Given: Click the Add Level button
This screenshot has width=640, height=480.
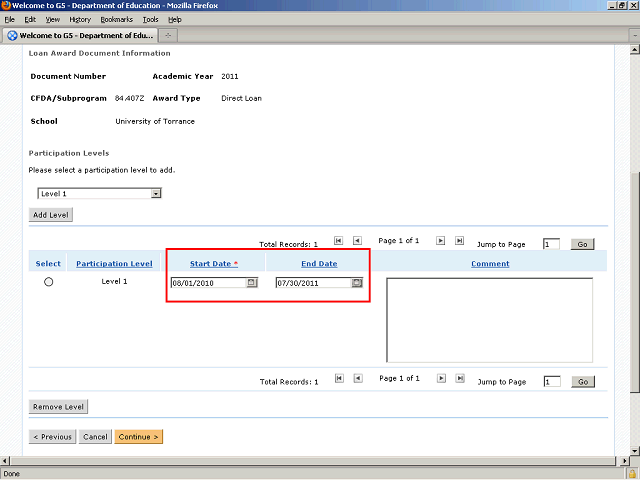Looking at the screenshot, I should (51, 215).
